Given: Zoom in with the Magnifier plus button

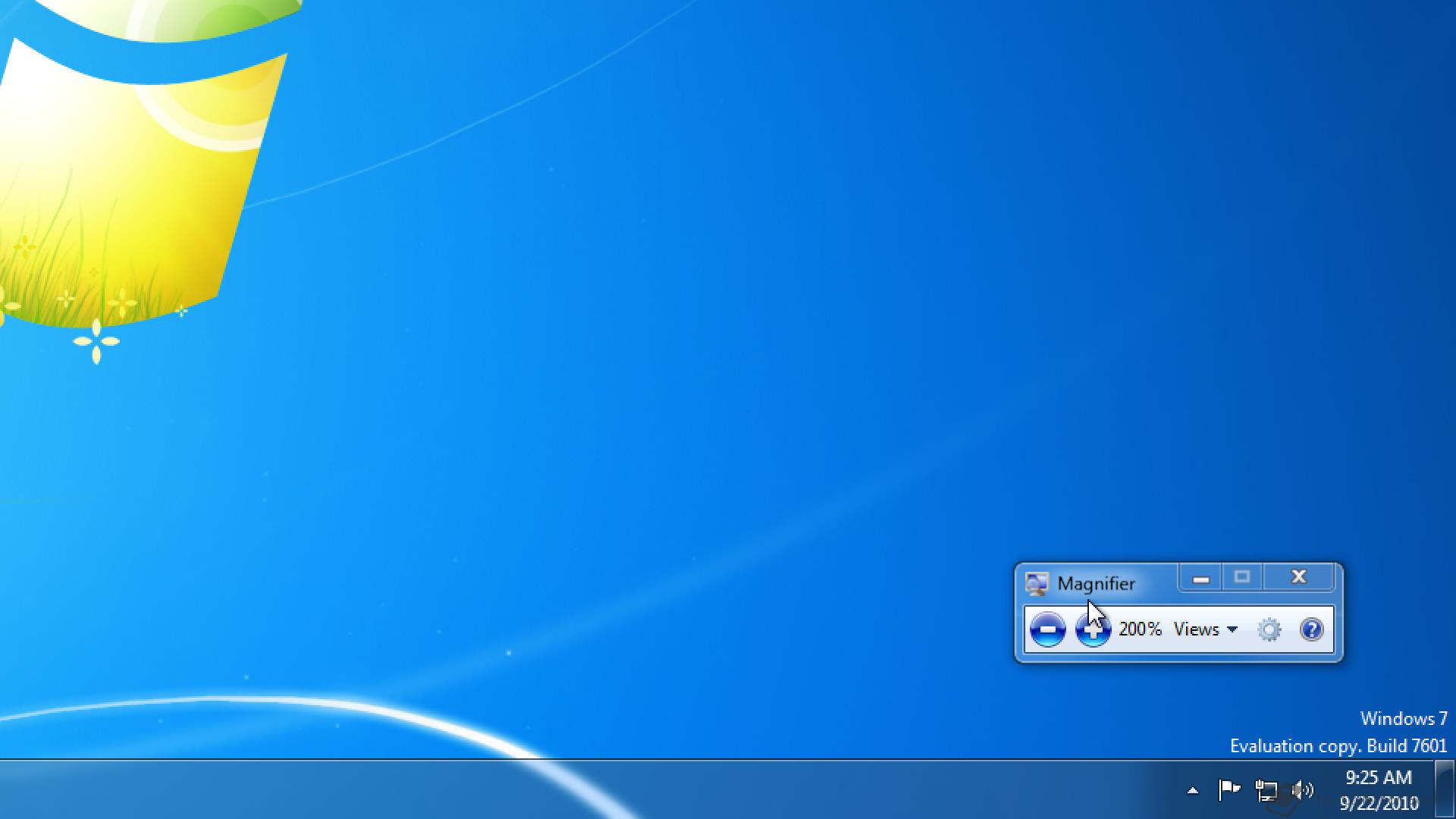Looking at the screenshot, I should click(1093, 629).
